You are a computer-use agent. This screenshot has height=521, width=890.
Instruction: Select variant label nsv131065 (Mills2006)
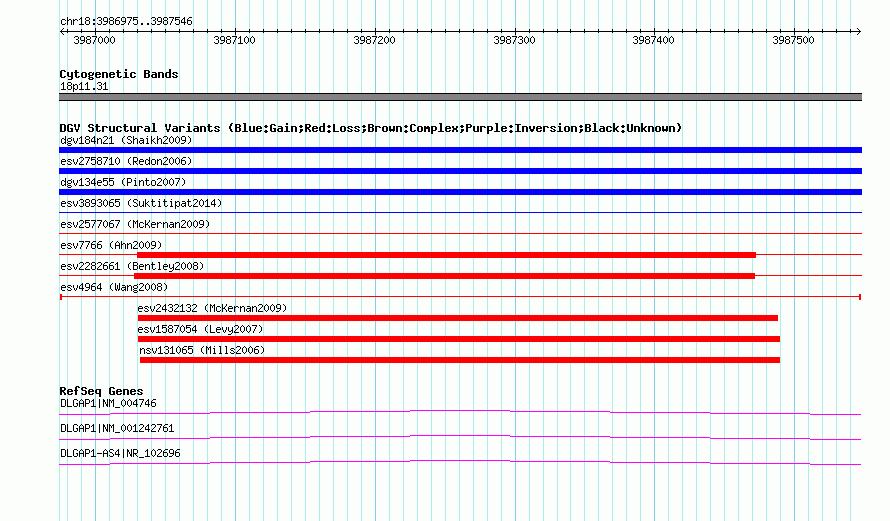click(202, 350)
